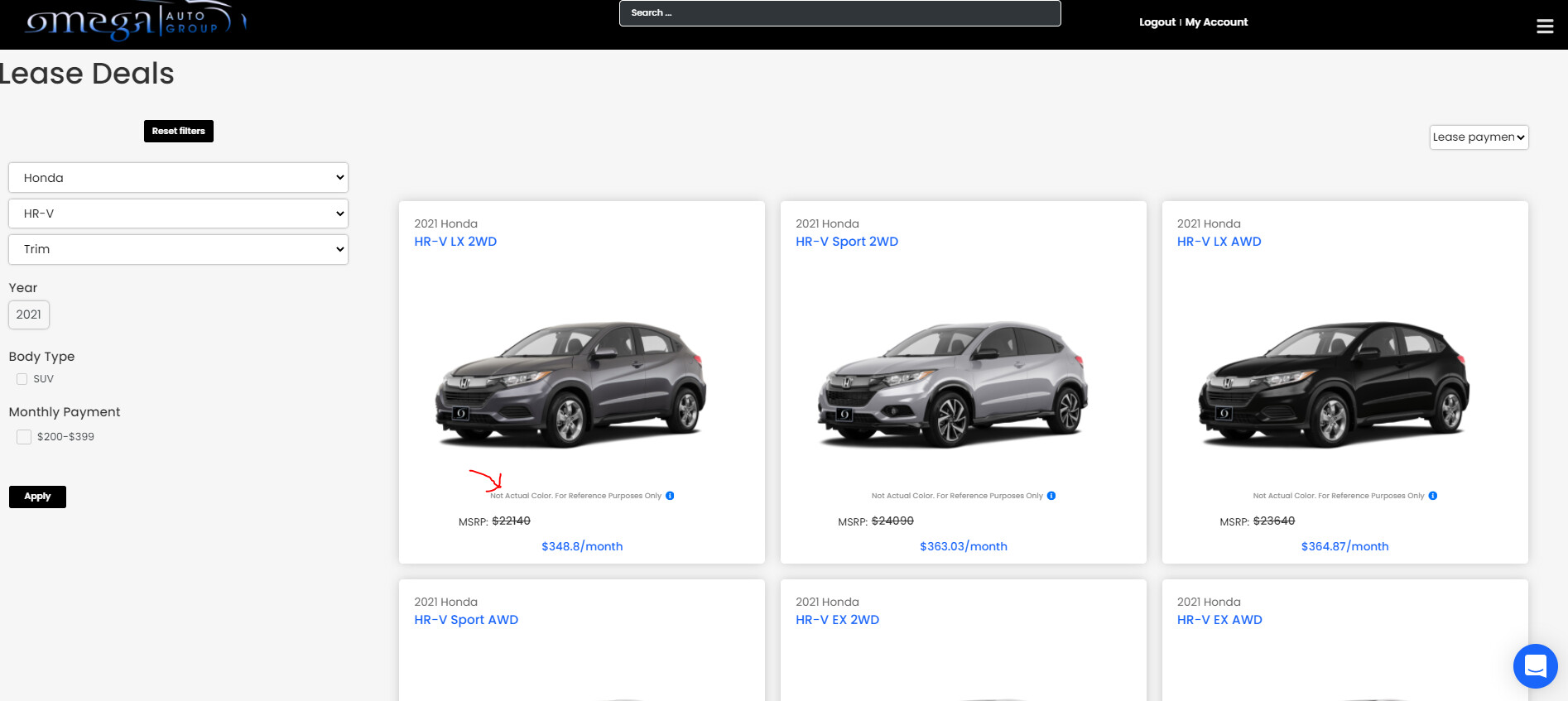Select the 2021 year filter

coord(29,314)
